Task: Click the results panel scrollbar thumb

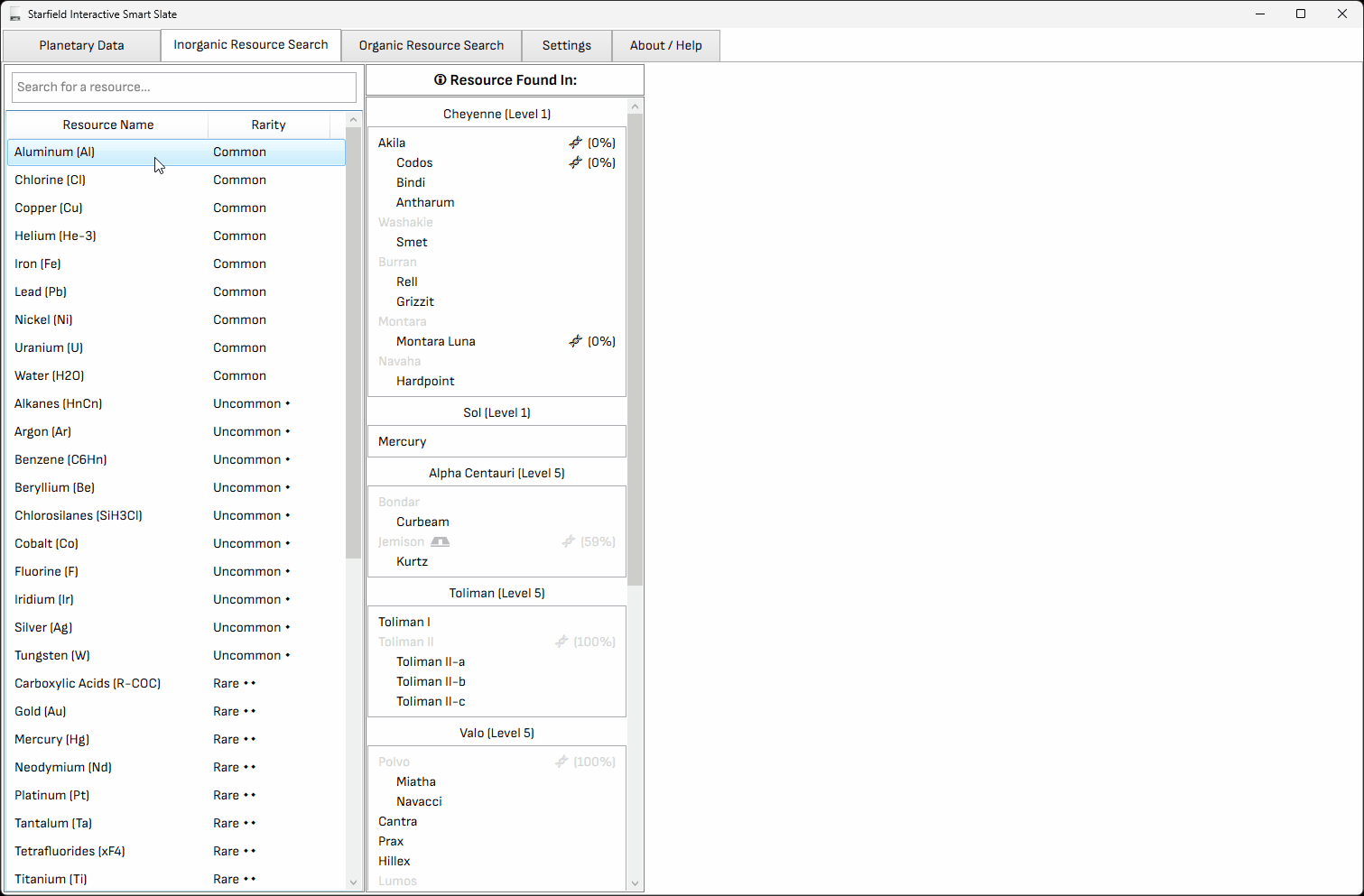Action: pos(635,350)
